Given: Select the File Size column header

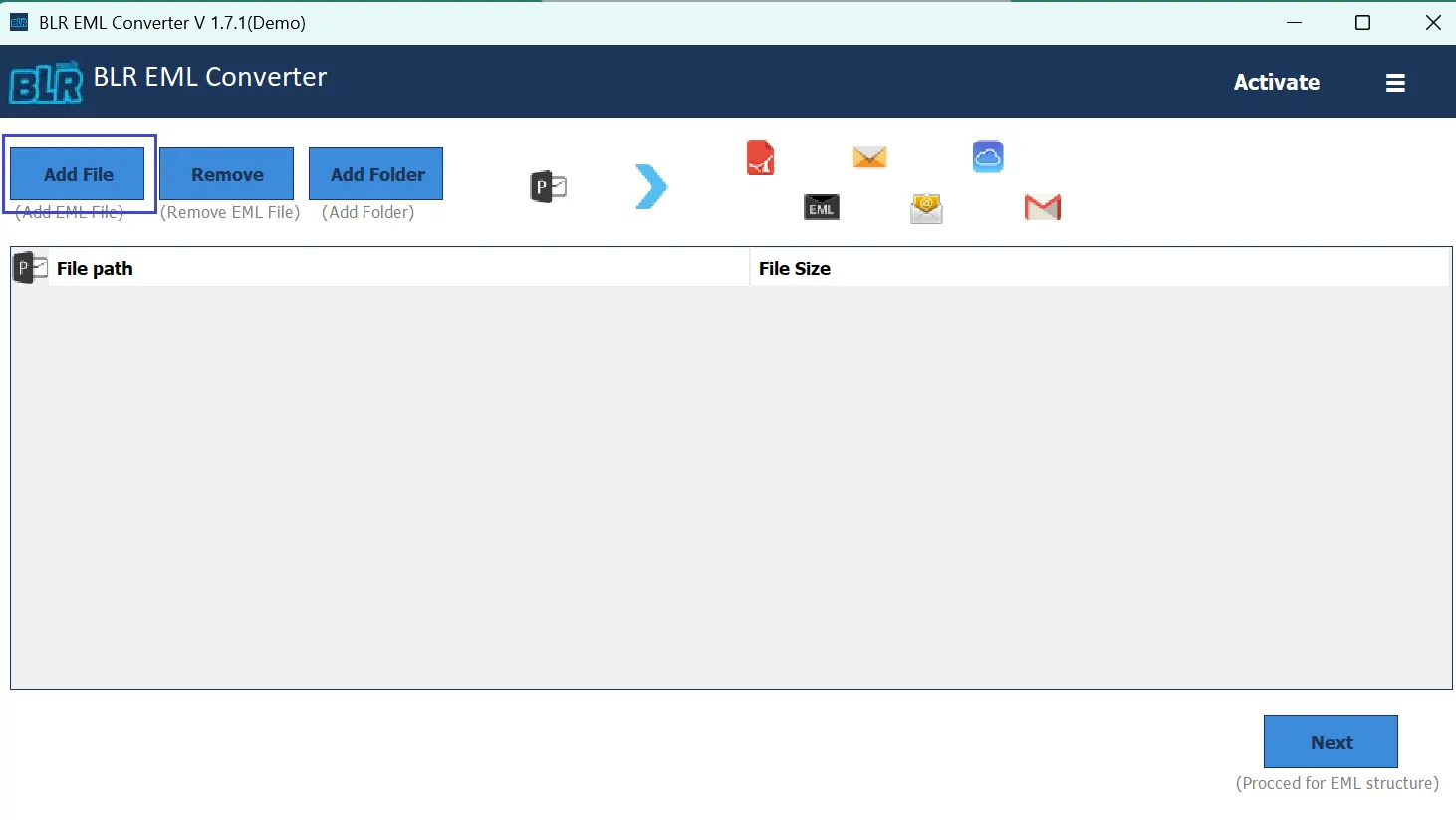Looking at the screenshot, I should pyautogui.click(x=795, y=268).
